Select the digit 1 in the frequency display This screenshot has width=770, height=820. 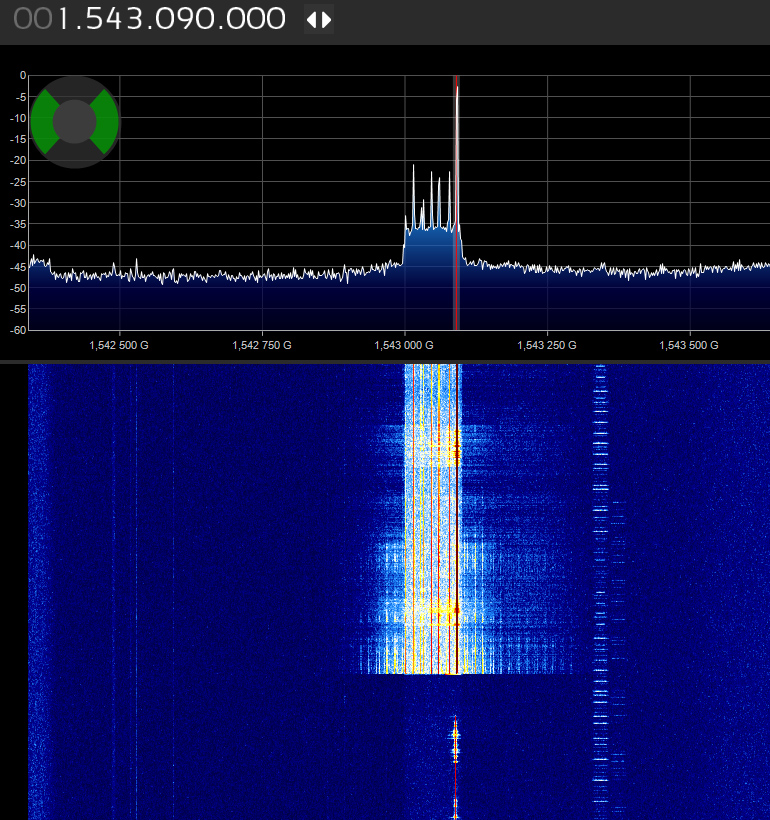coord(63,19)
